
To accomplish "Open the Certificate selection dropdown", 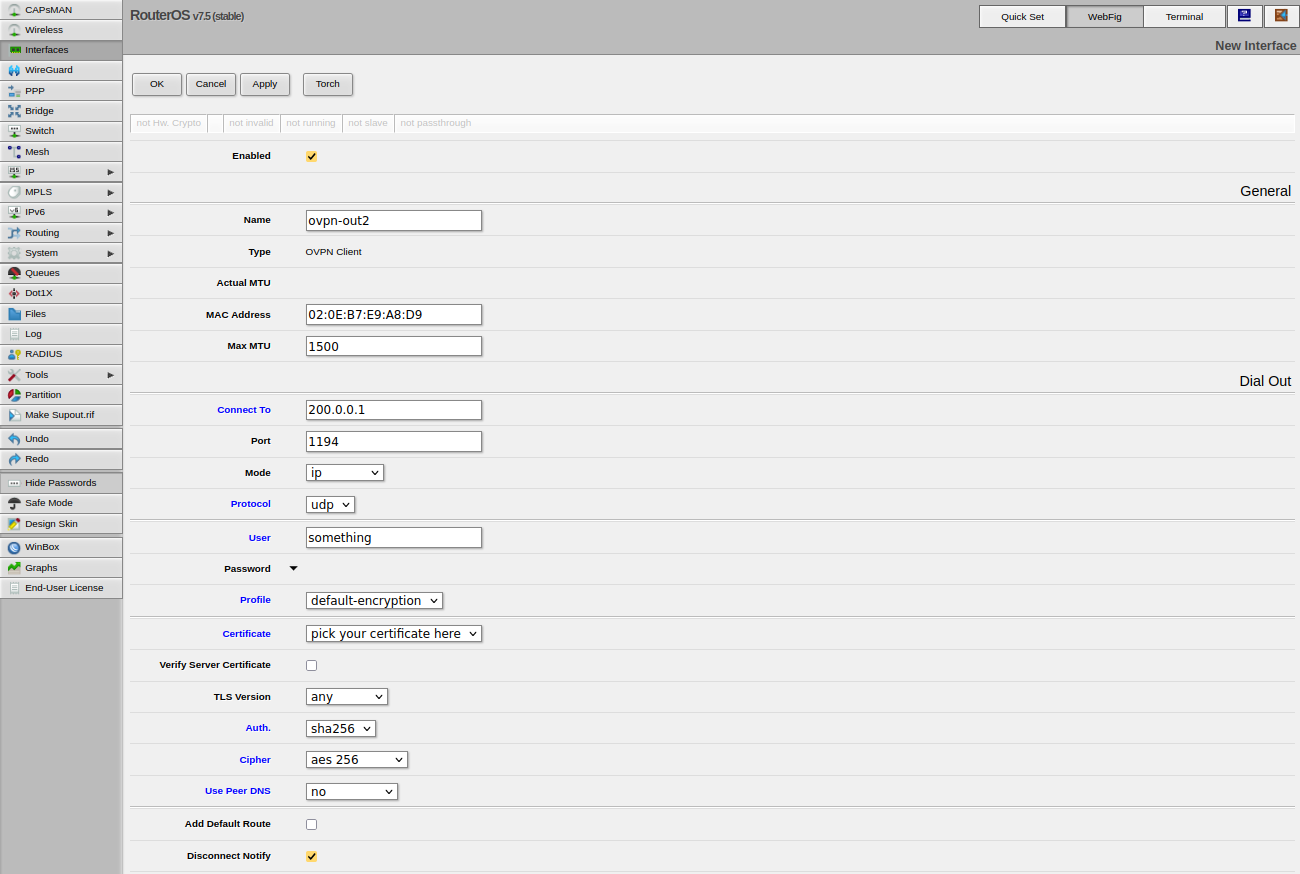I will click(394, 634).
